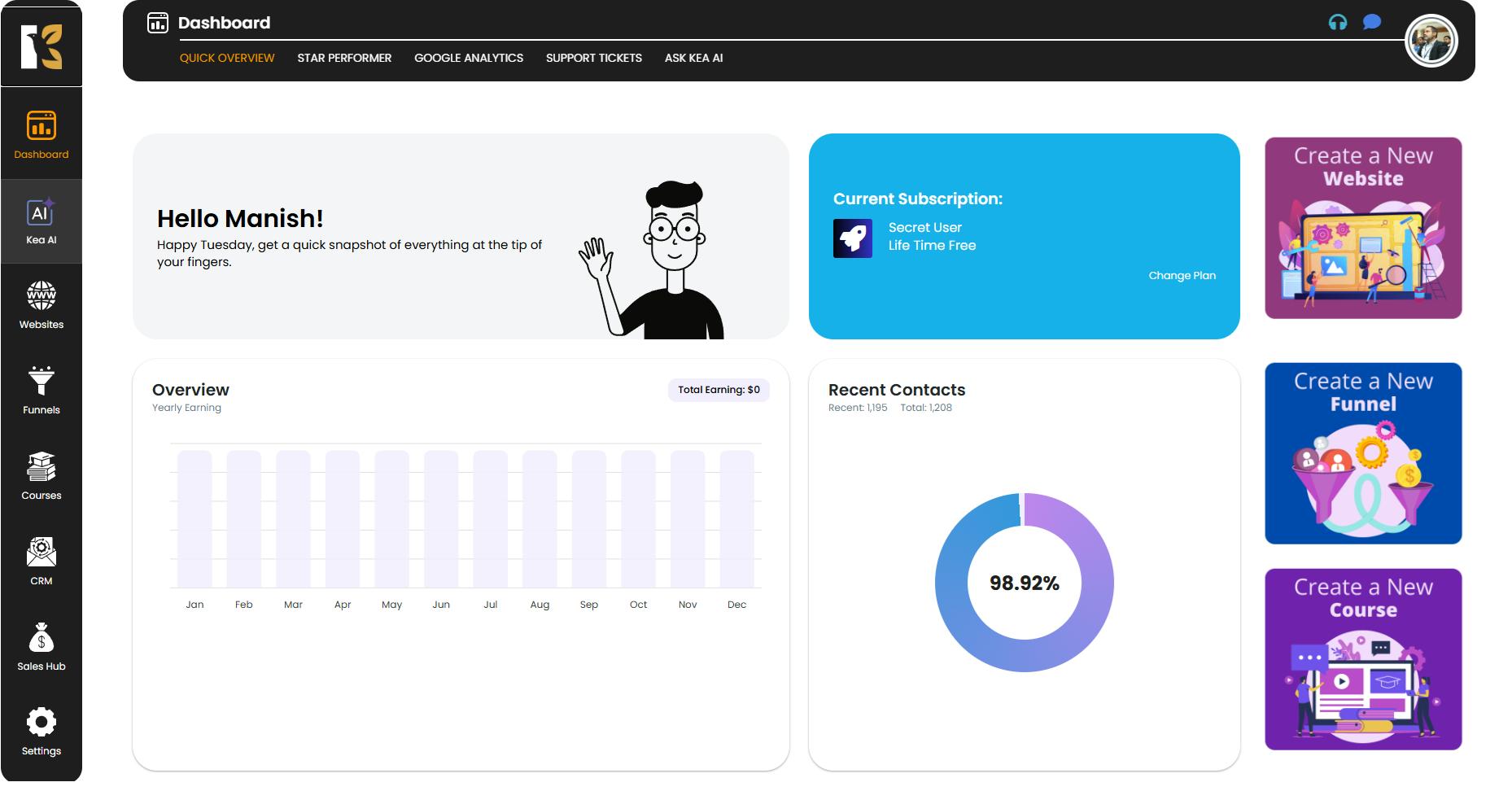This screenshot has height=791, width=1512.
Task: Open the Ask Kea AI tab
Action: [693, 58]
